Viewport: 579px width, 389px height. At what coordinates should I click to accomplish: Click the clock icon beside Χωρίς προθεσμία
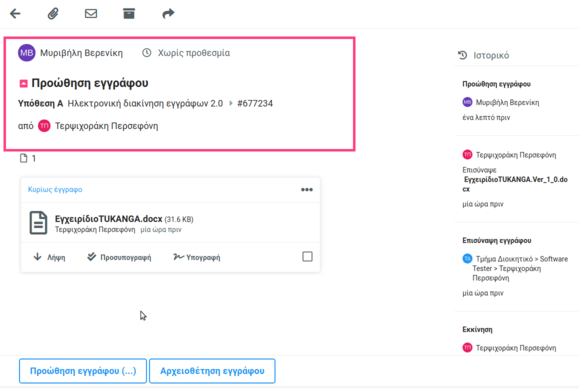pos(147,53)
